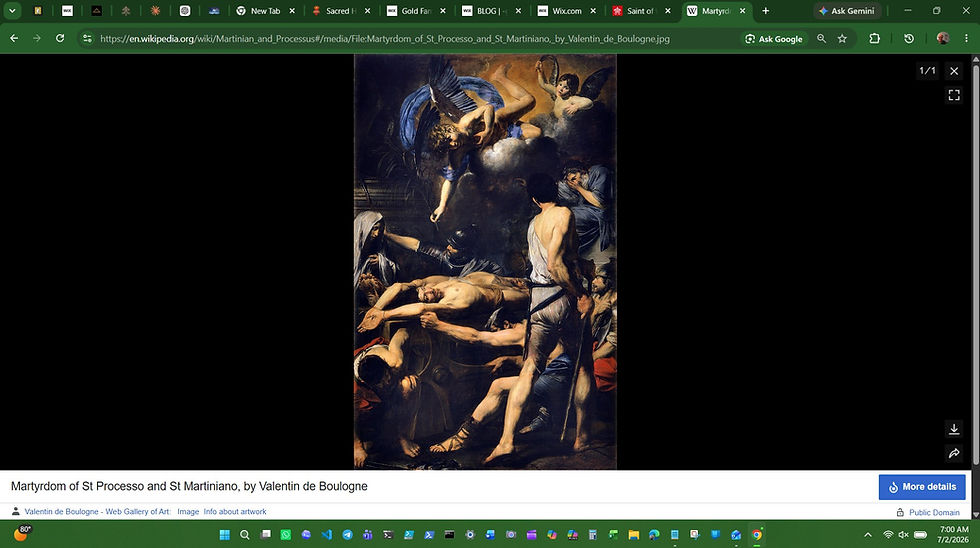Go back to the previous page
Viewport: 980px width, 548px height.
pyautogui.click(x=14, y=38)
